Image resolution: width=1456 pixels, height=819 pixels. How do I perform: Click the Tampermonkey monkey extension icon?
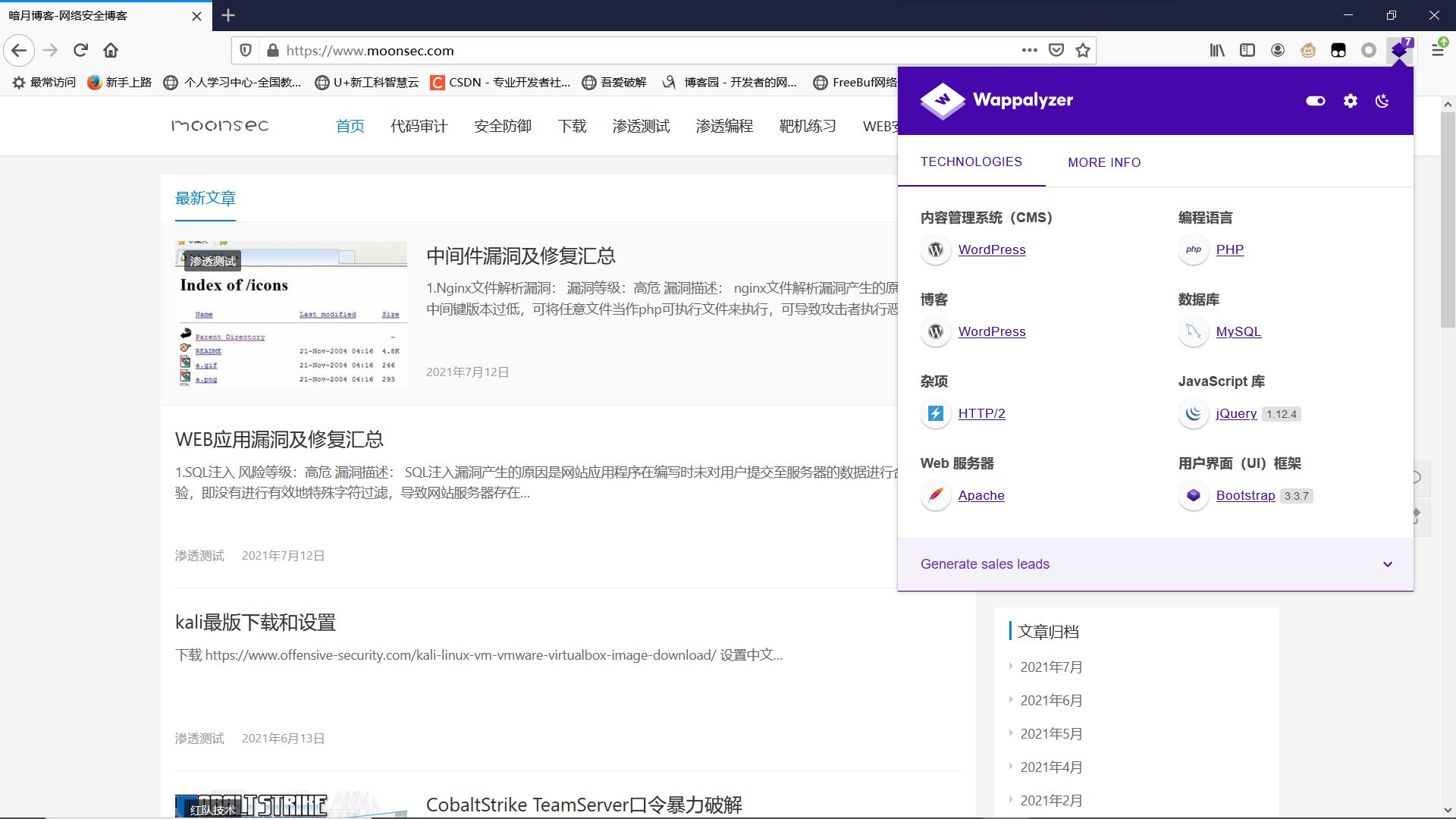(x=1308, y=50)
